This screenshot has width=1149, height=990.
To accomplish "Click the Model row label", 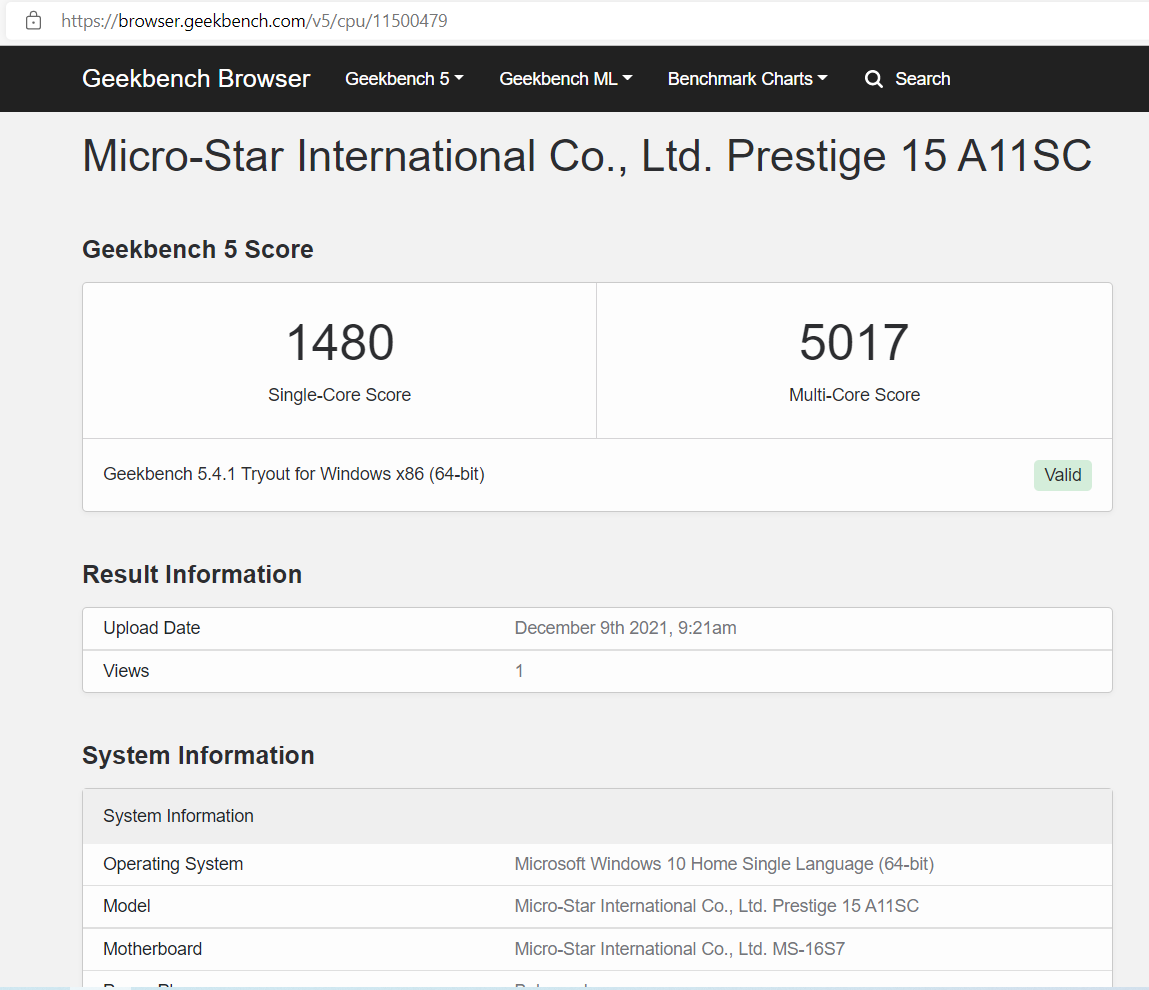I will 127,906.
